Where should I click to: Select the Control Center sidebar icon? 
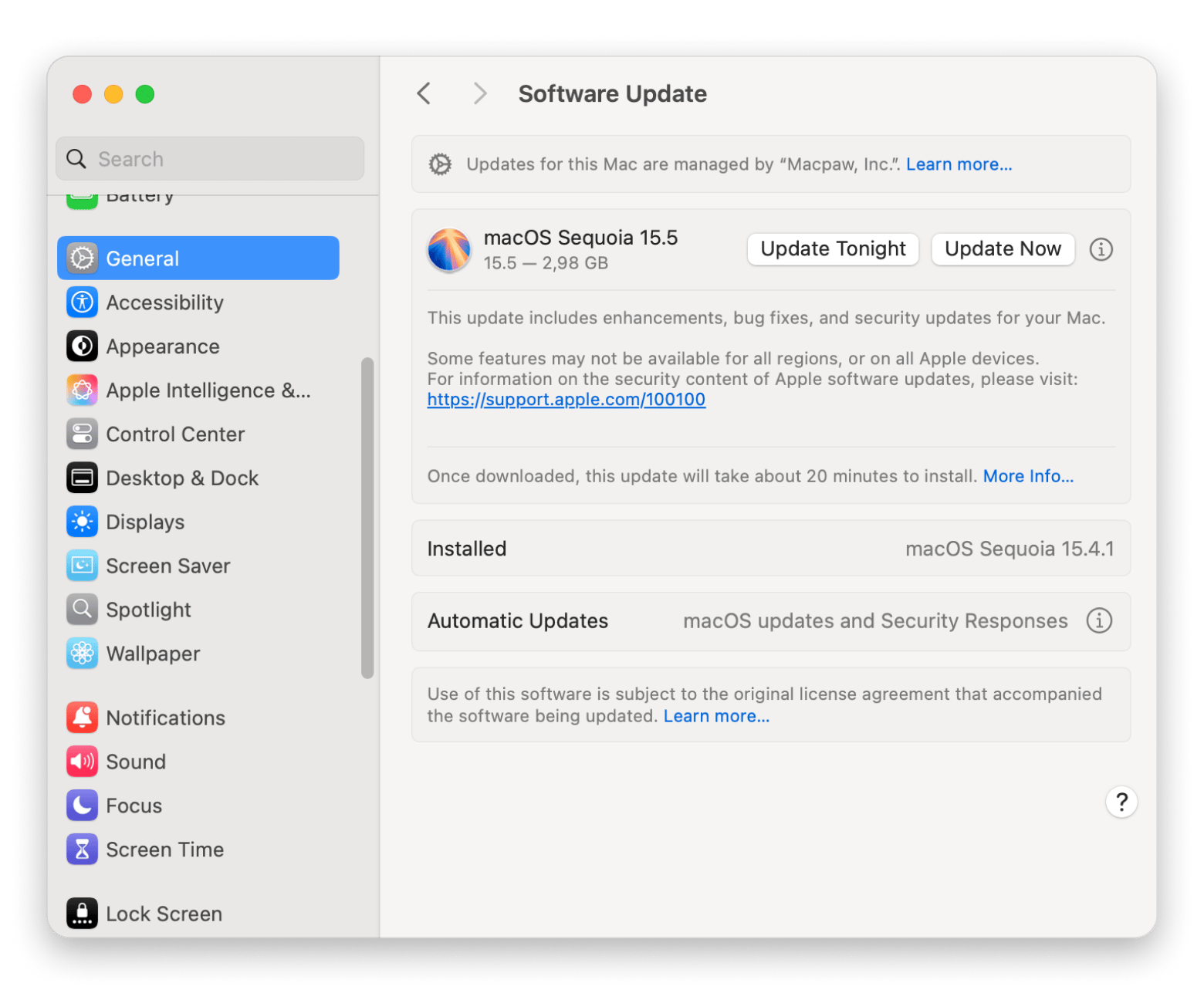82,434
